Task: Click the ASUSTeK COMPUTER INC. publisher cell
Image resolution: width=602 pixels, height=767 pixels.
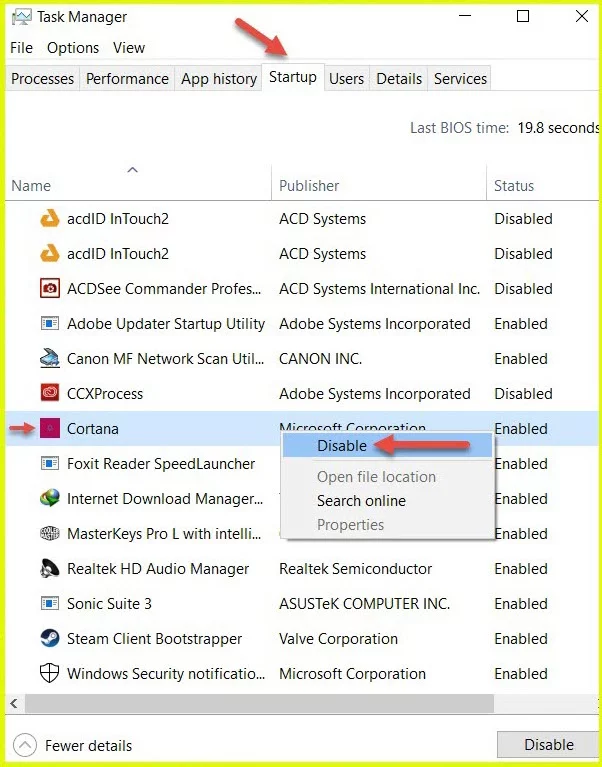Action: coord(364,603)
